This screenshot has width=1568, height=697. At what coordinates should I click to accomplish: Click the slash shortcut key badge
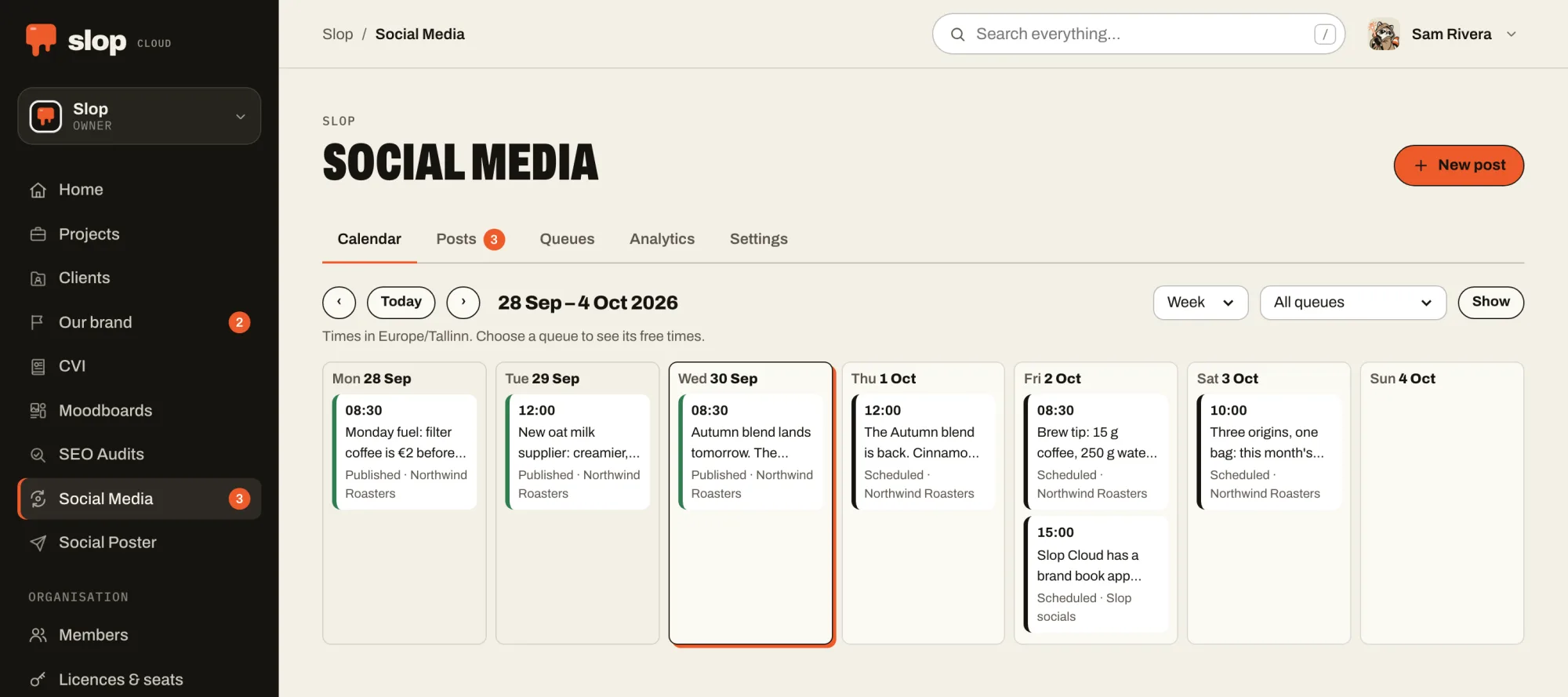click(1325, 34)
